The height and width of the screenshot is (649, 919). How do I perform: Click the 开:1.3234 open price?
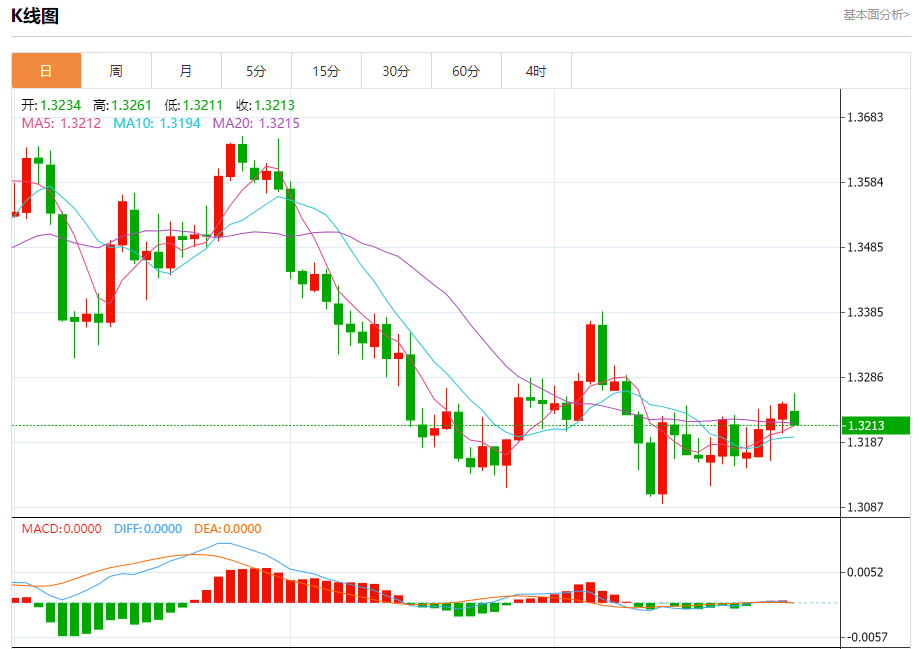[x=51, y=106]
